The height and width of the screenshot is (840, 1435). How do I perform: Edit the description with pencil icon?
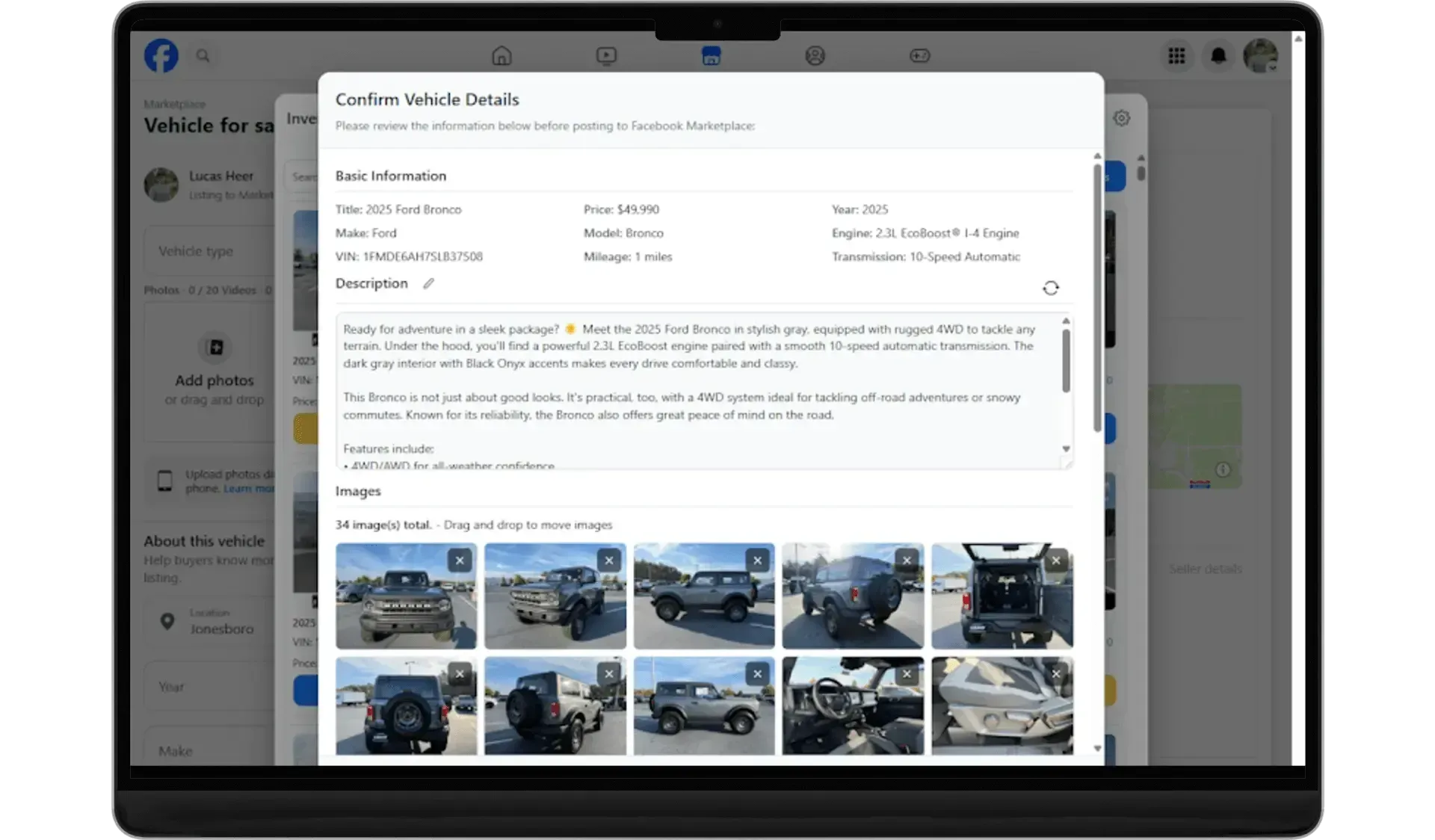tap(428, 283)
